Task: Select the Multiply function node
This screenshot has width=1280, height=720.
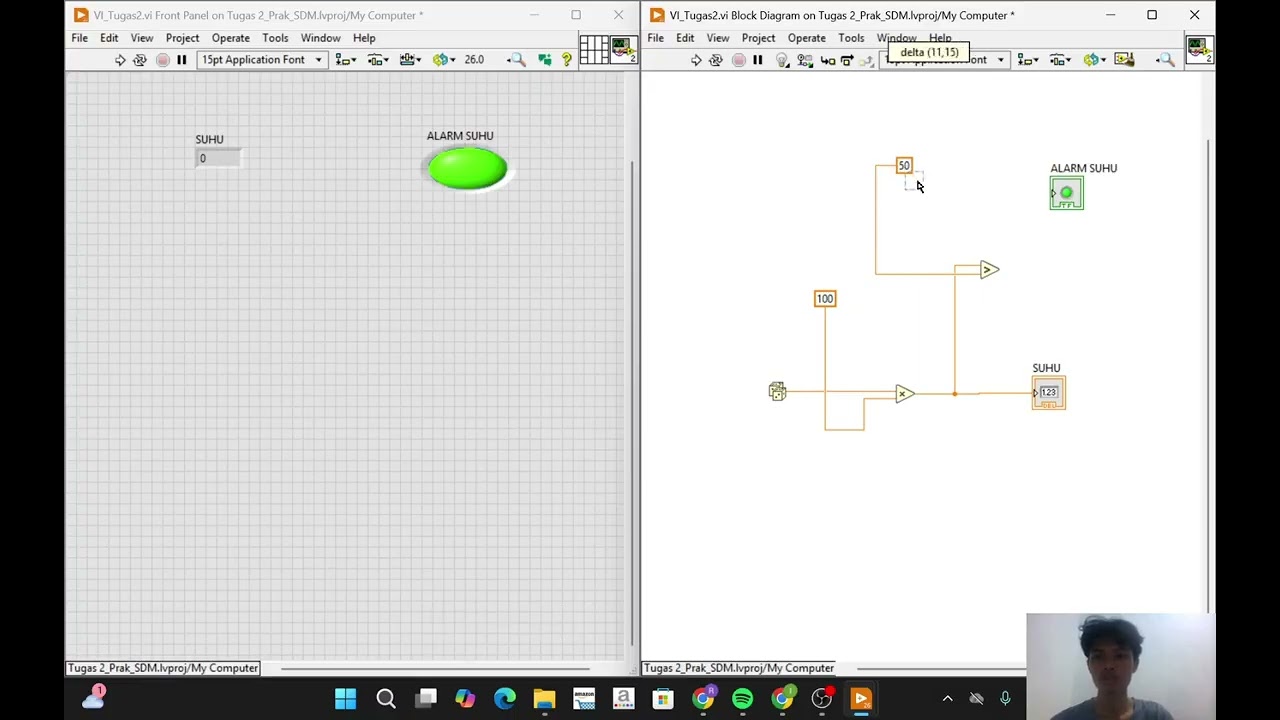Action: (904, 393)
